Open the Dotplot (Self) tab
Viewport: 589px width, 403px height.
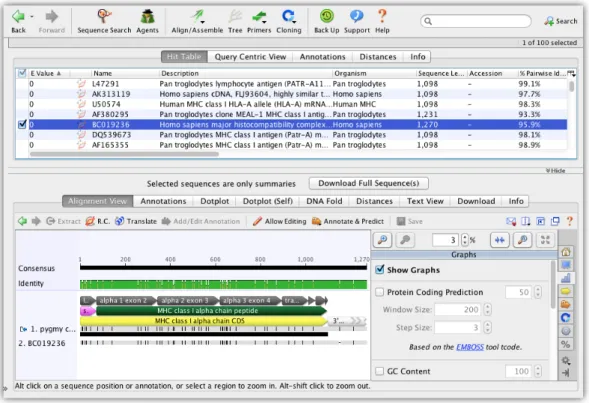click(267, 201)
